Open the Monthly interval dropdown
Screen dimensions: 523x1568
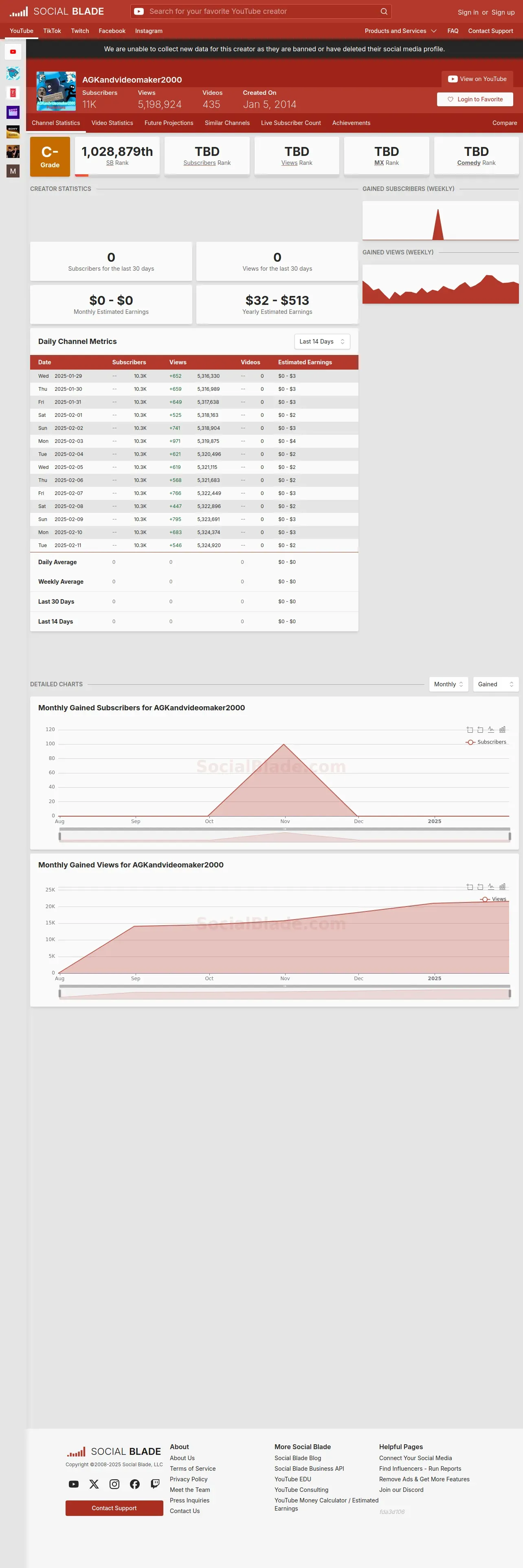449,684
